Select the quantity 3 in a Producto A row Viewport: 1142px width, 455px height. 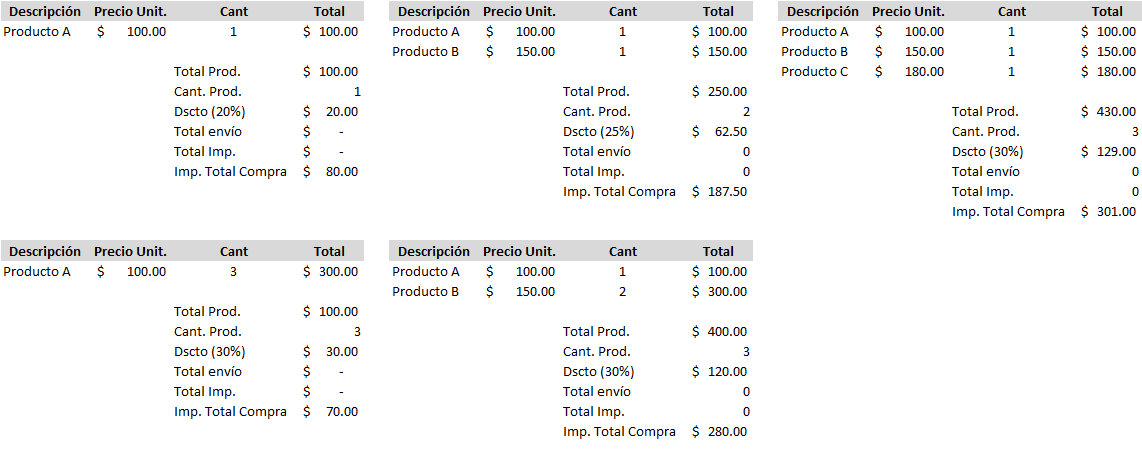tap(234, 271)
